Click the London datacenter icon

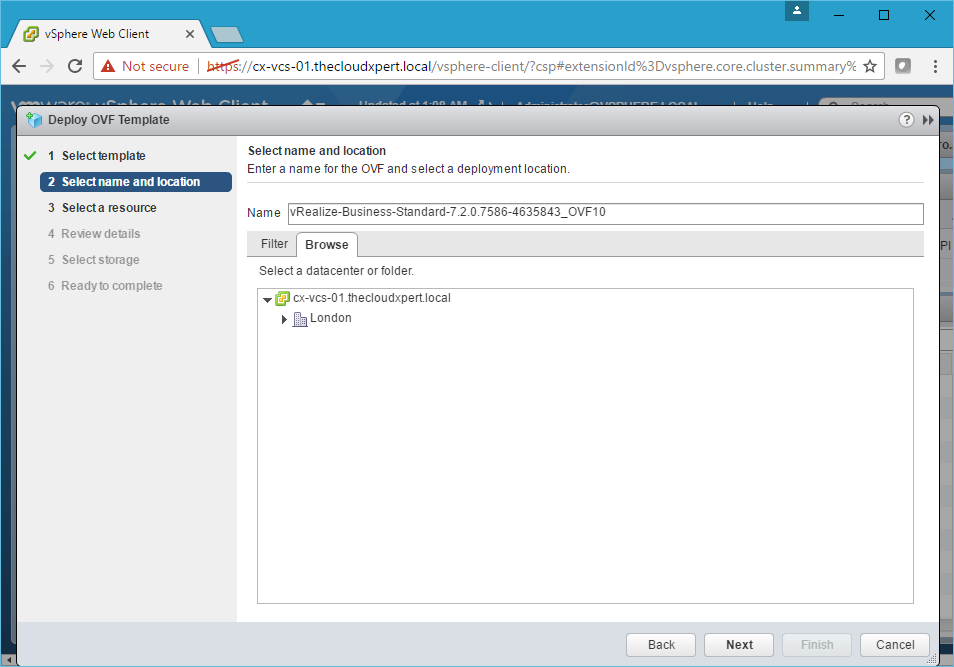tap(300, 319)
